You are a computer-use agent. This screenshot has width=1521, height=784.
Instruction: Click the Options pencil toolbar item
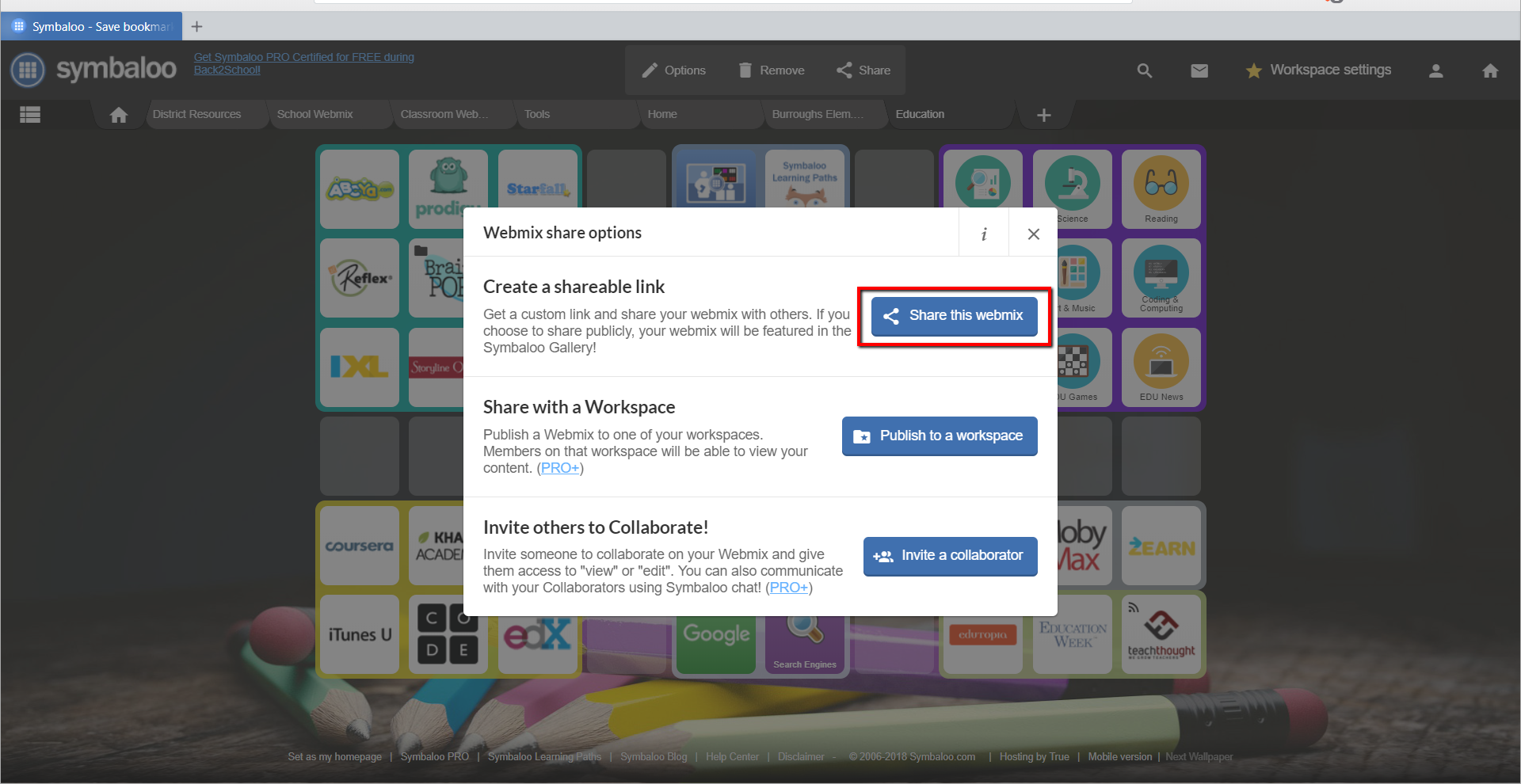(x=674, y=70)
